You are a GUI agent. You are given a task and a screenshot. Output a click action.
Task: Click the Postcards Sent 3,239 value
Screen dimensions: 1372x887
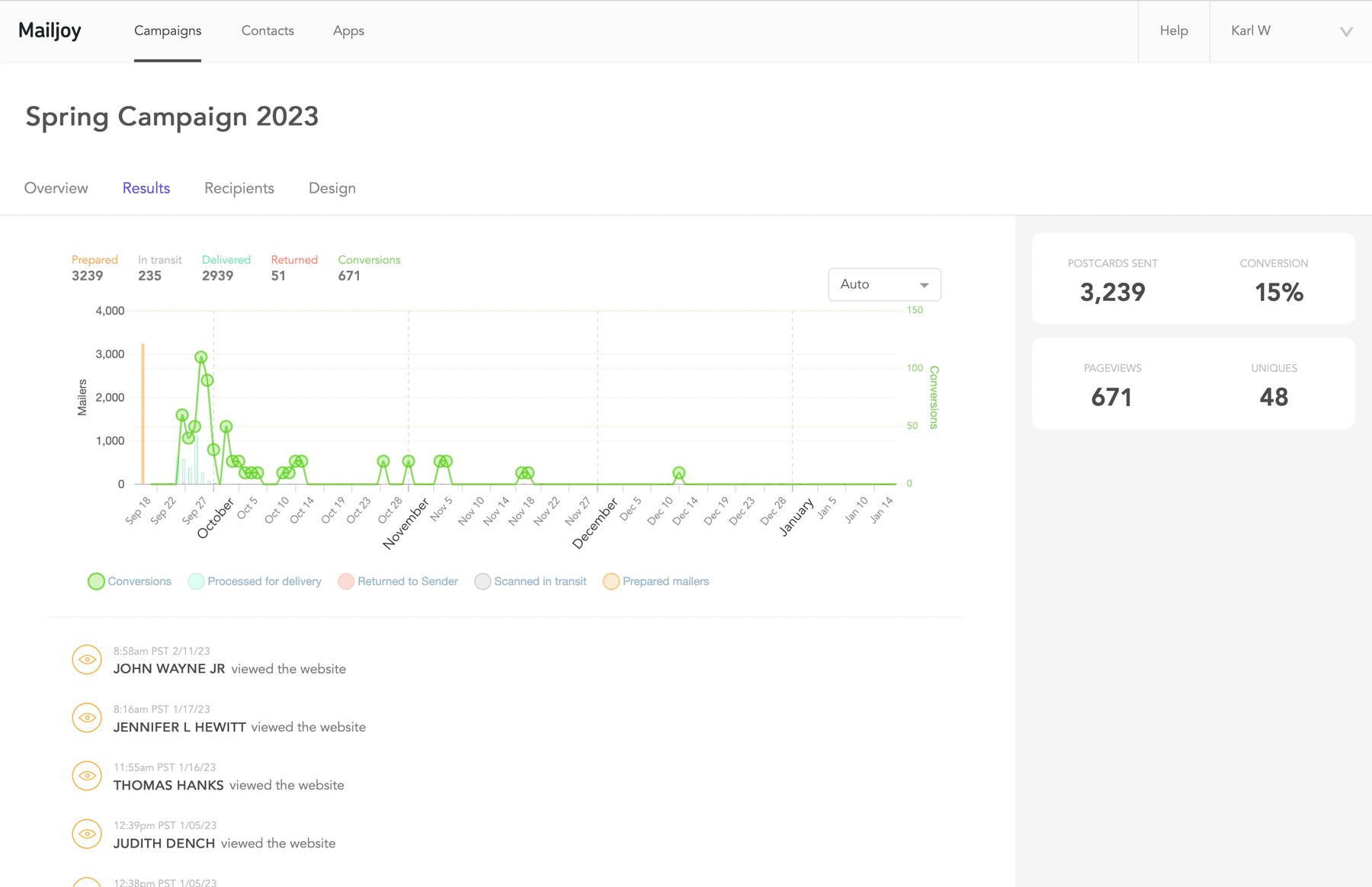[1113, 293]
